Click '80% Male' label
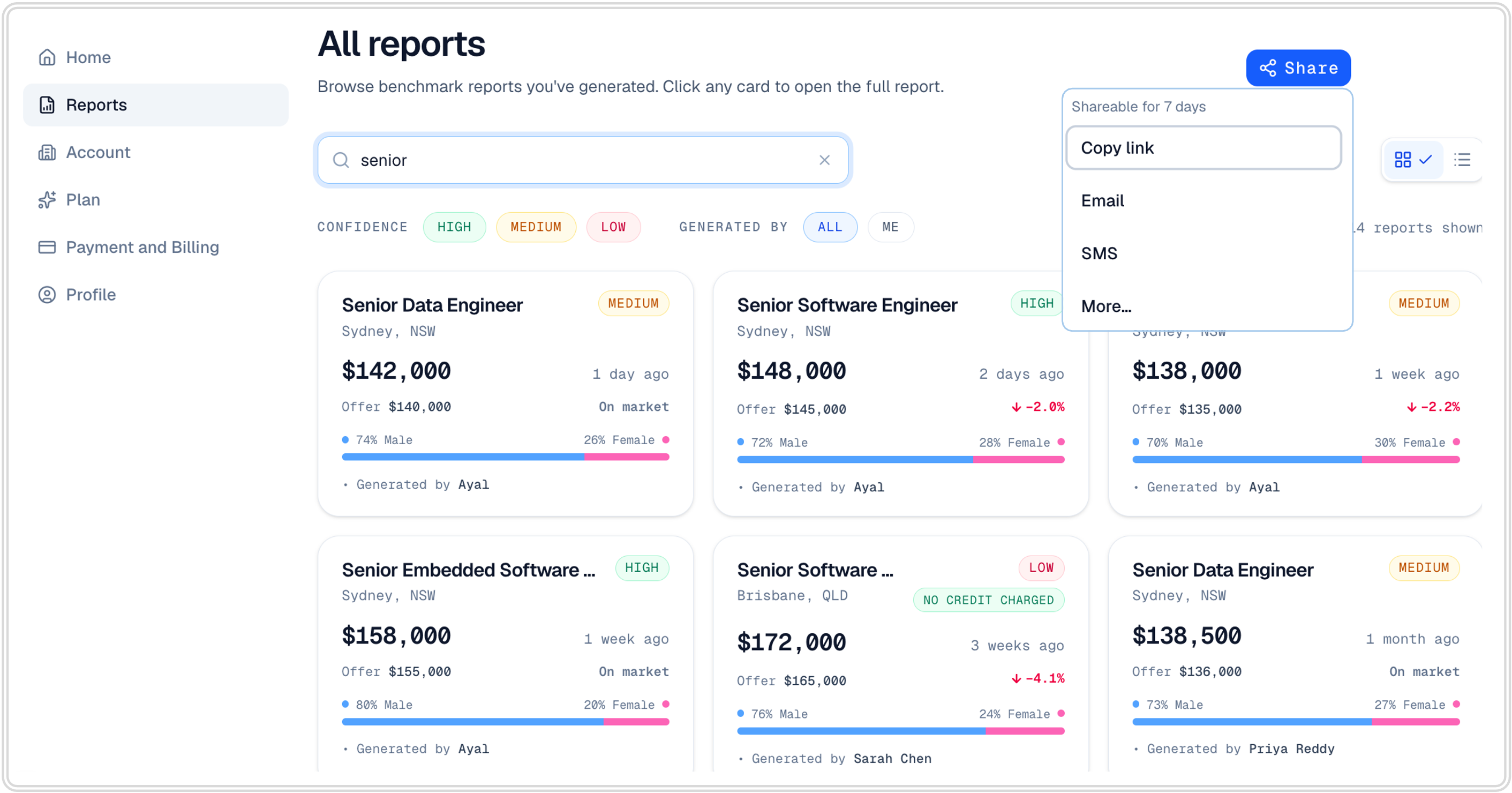Image resolution: width=1512 pixels, height=793 pixels. (384, 705)
